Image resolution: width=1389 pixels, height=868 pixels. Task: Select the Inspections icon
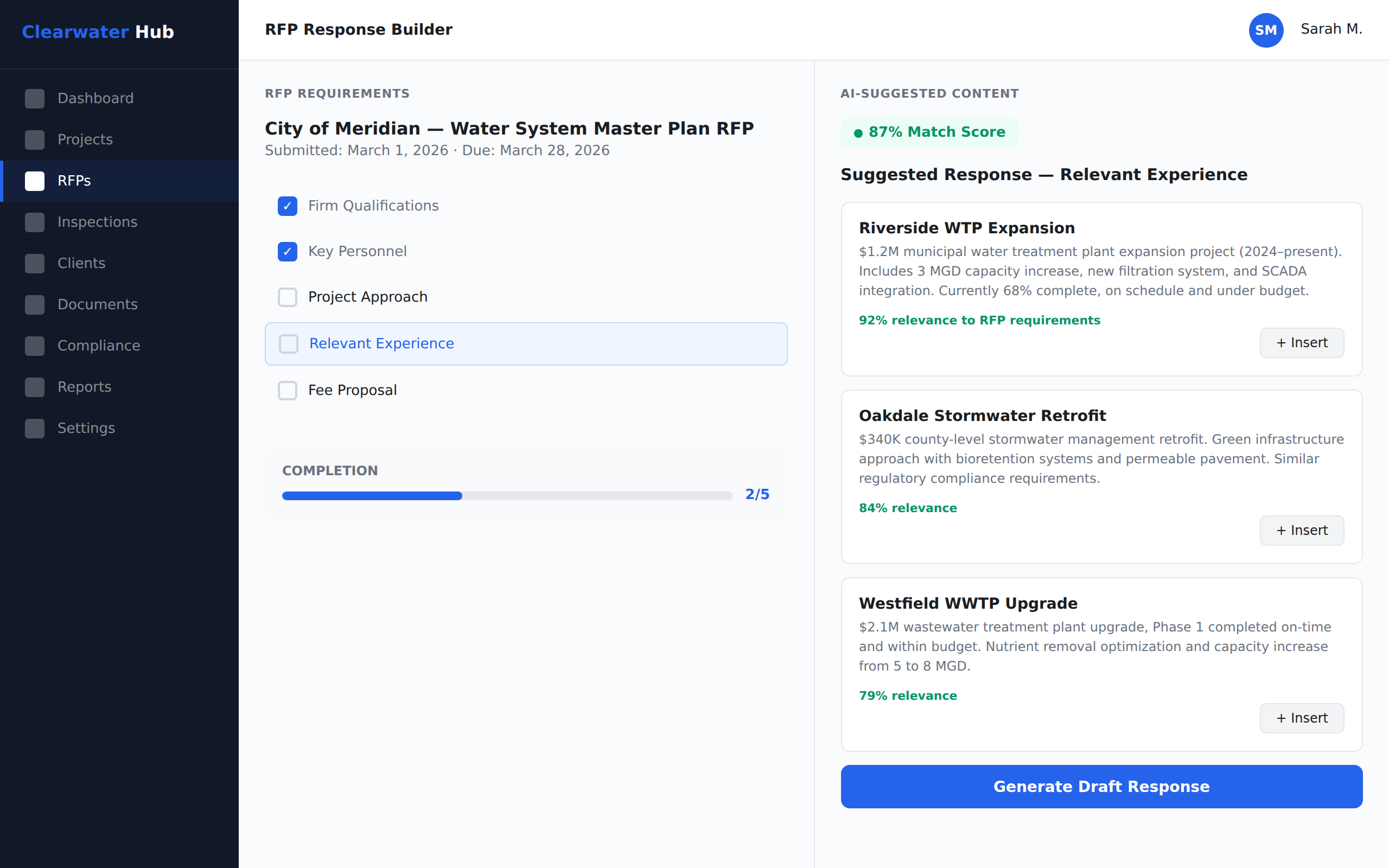34,222
